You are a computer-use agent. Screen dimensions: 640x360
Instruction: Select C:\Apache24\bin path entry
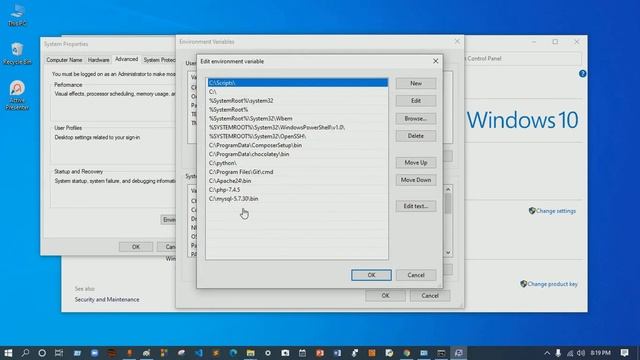(x=297, y=181)
